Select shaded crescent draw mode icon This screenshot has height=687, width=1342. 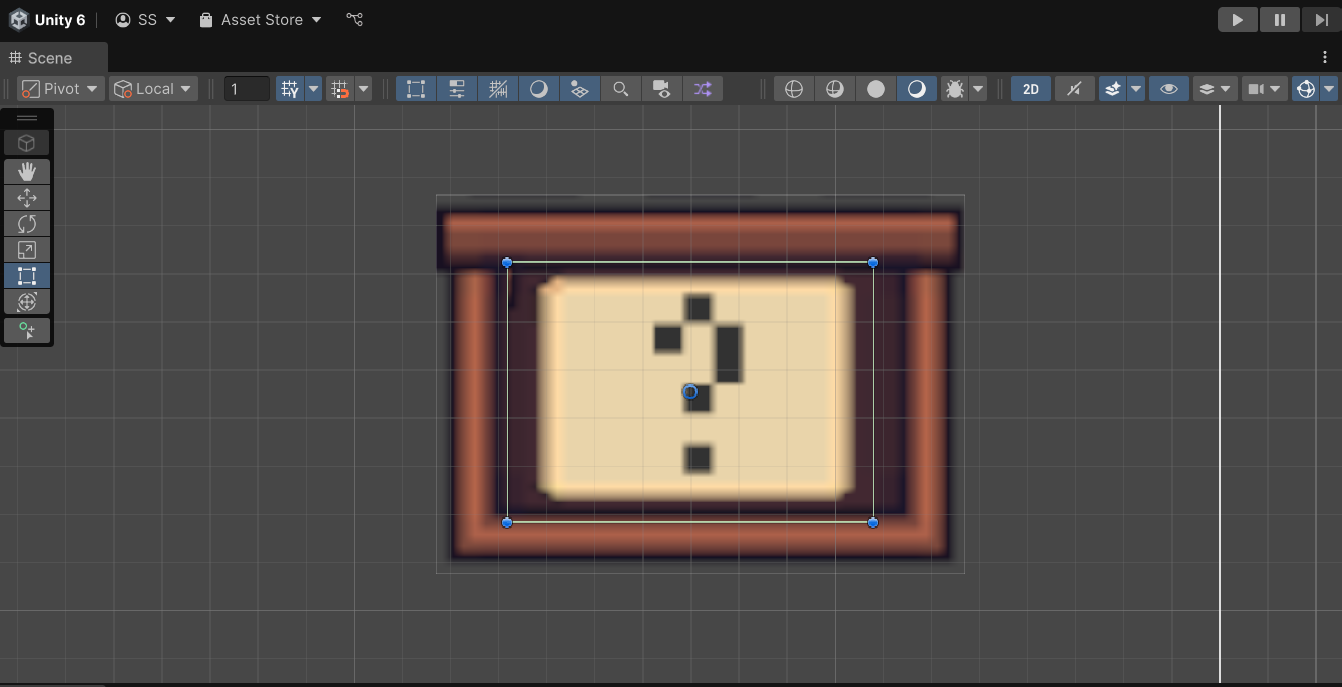[917, 89]
